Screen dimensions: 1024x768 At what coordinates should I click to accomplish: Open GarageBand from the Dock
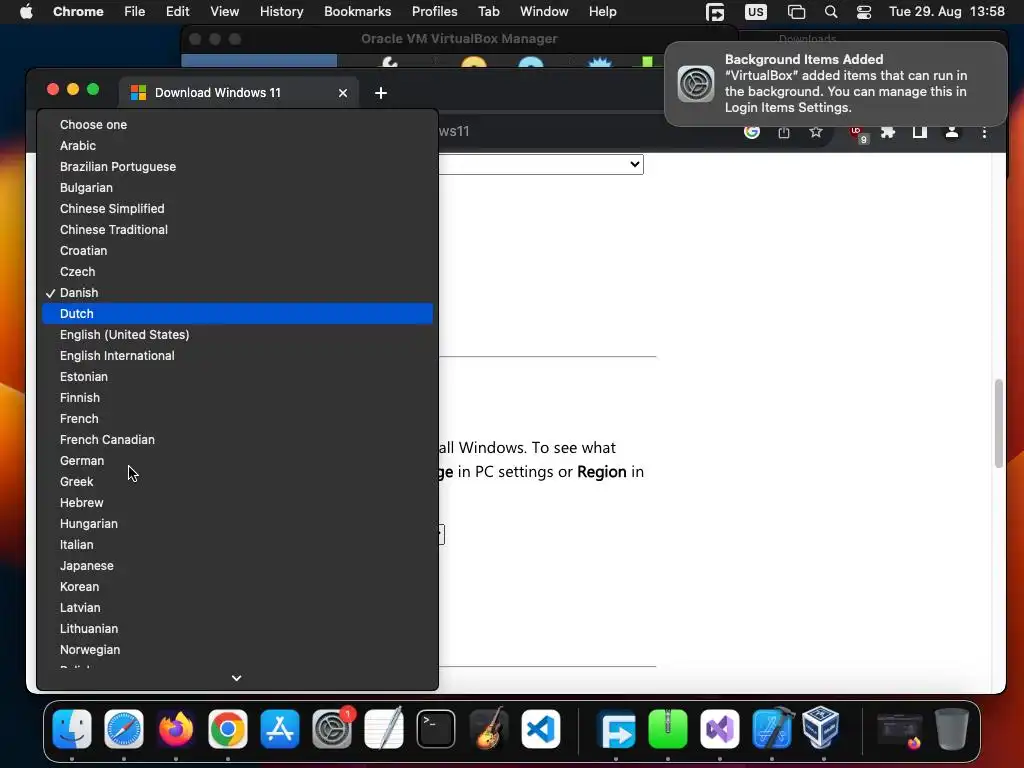point(488,729)
